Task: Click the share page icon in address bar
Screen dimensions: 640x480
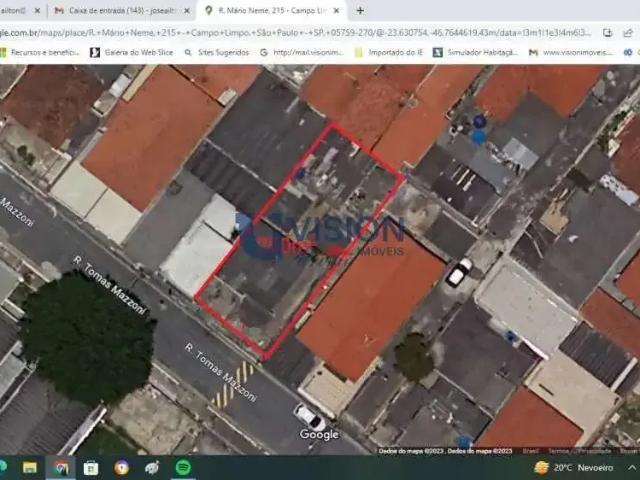Action: tap(628, 33)
